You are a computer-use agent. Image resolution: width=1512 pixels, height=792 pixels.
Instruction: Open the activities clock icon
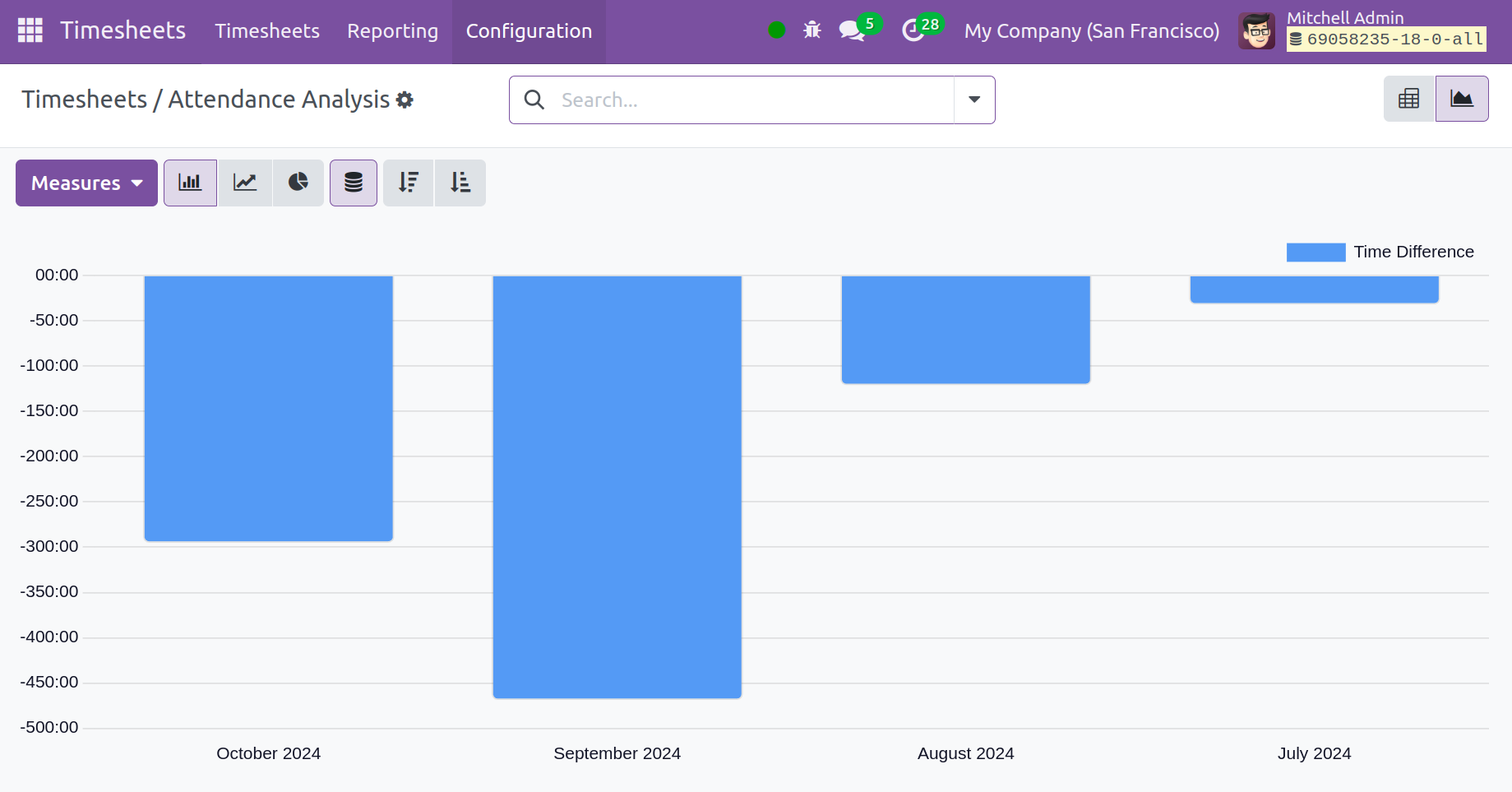(x=913, y=30)
